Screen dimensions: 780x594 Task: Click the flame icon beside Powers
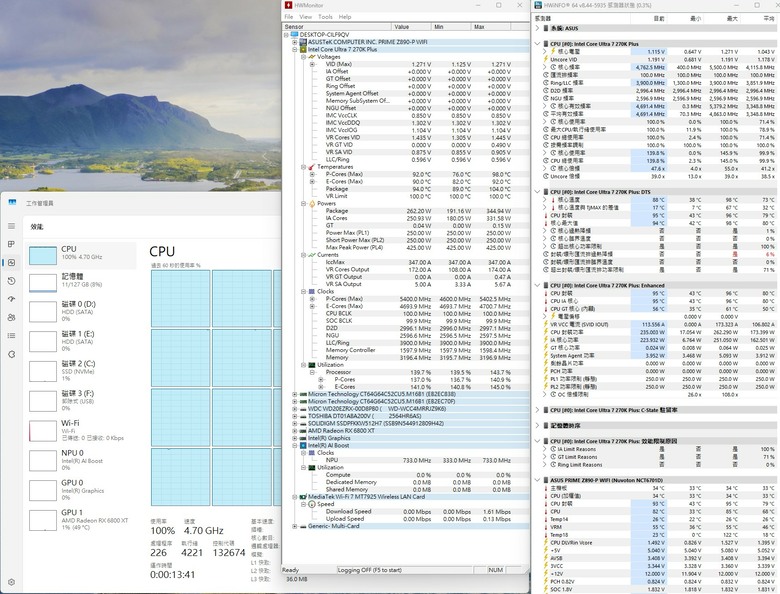pyautogui.click(x=311, y=203)
